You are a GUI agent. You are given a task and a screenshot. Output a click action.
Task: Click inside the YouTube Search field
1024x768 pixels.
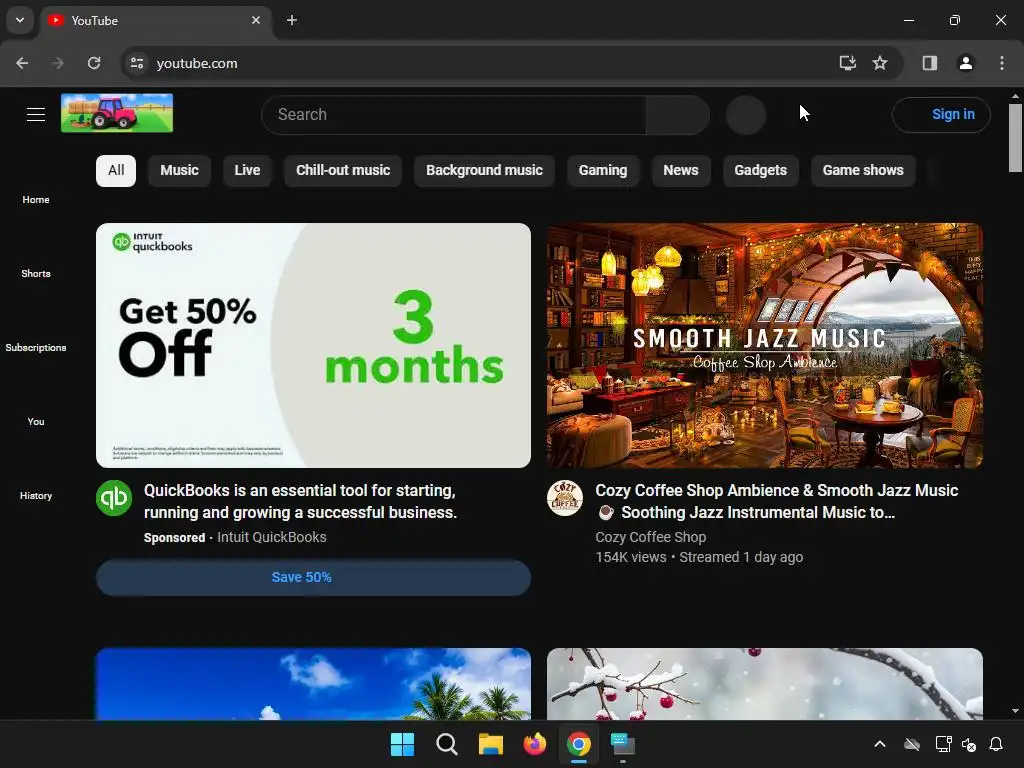[x=453, y=115]
